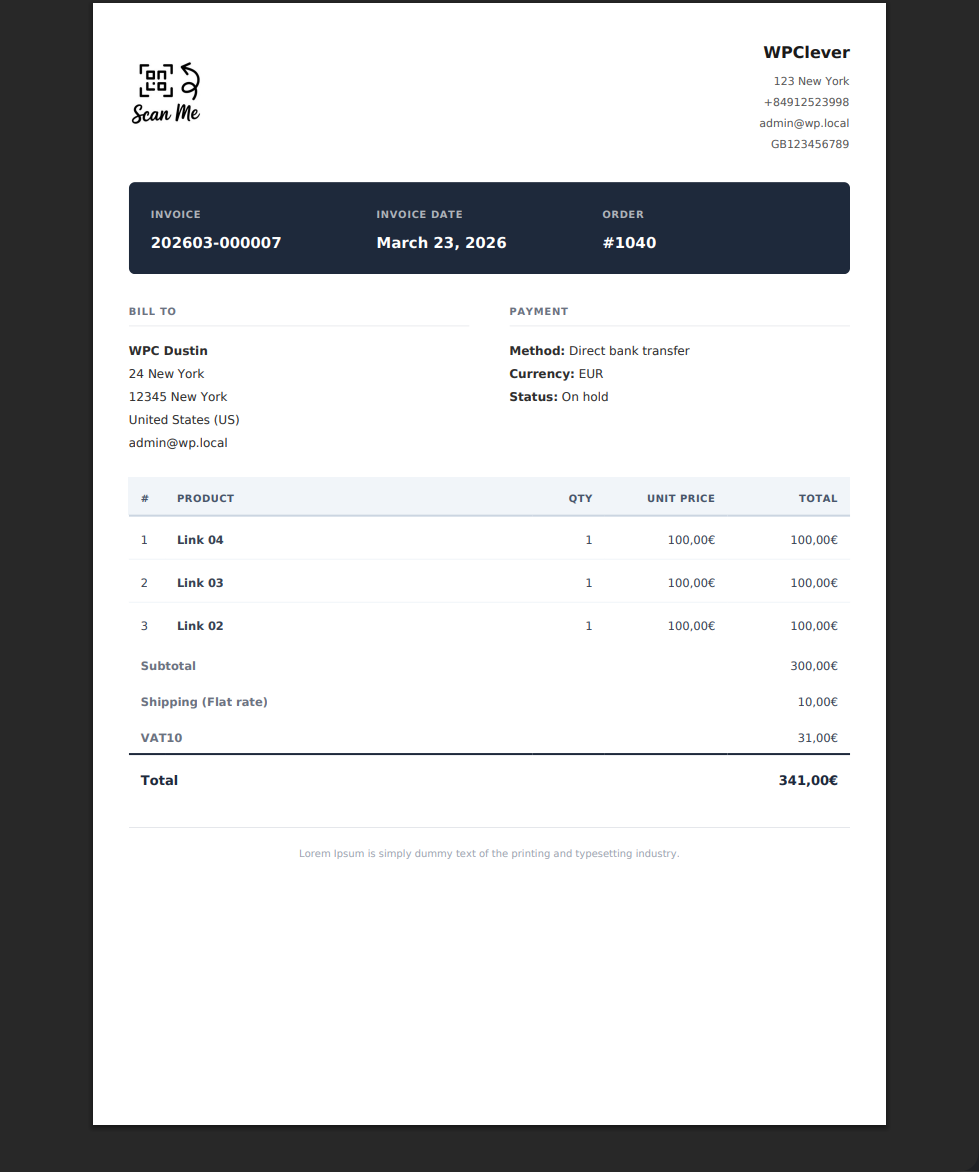Click the Bill To email address
The width and height of the screenshot is (979, 1172).
pyautogui.click(x=178, y=443)
